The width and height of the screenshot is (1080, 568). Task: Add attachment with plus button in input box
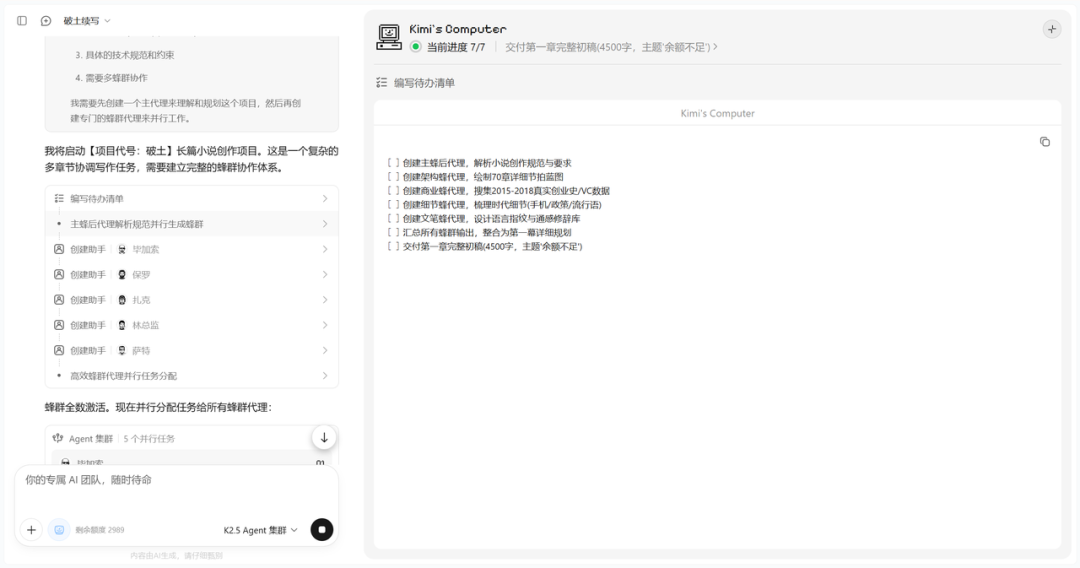click(31, 529)
